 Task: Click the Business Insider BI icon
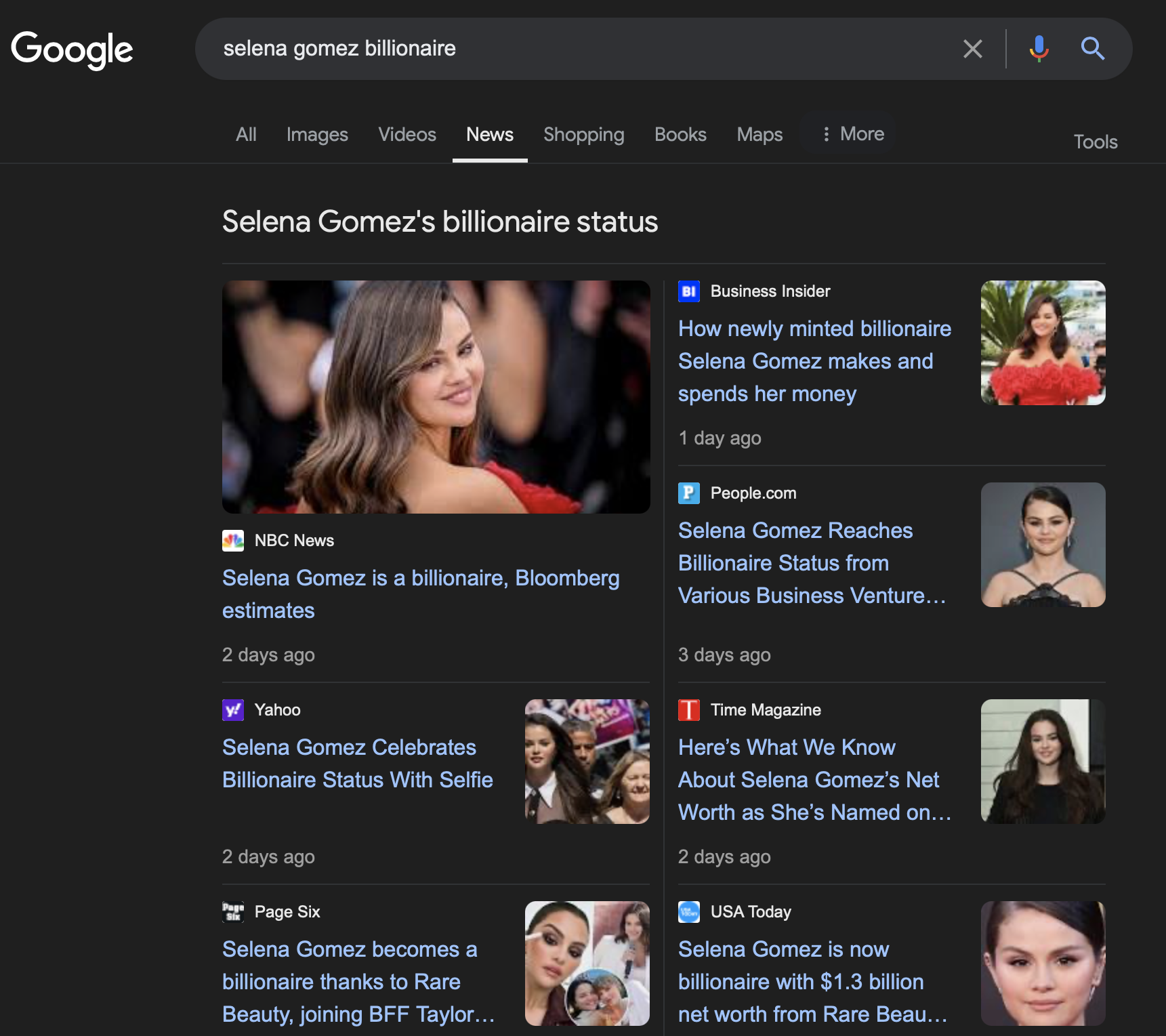[689, 291]
